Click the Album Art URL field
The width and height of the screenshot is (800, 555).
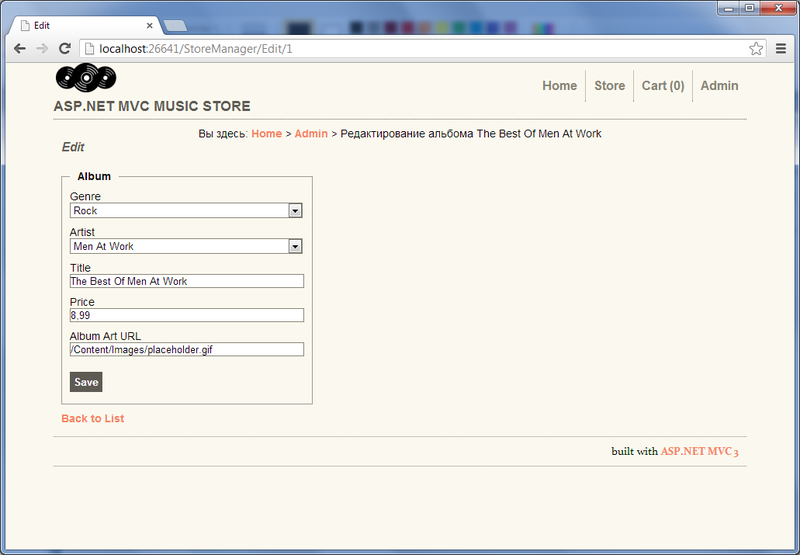pos(187,349)
